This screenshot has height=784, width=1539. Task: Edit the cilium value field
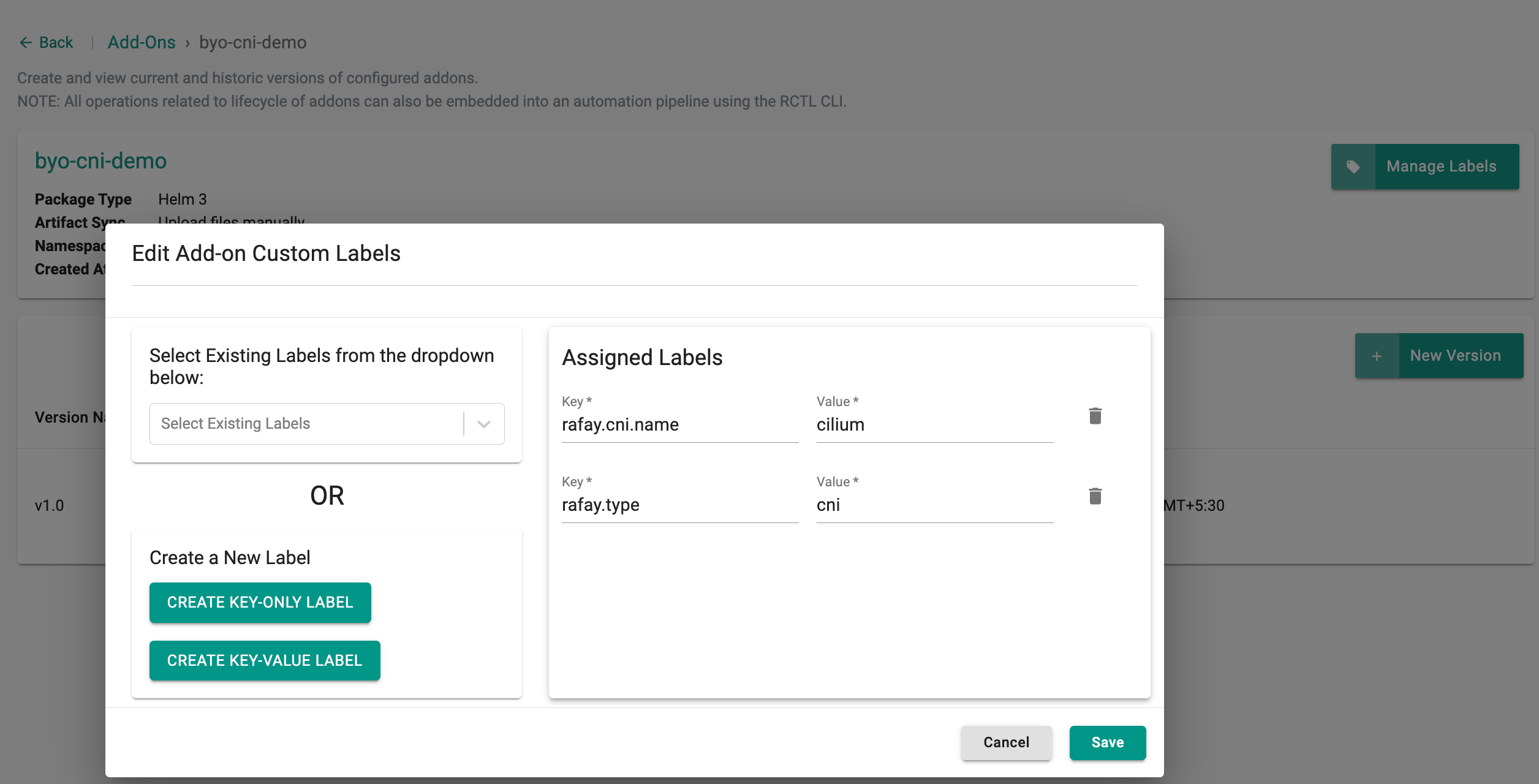tap(934, 424)
